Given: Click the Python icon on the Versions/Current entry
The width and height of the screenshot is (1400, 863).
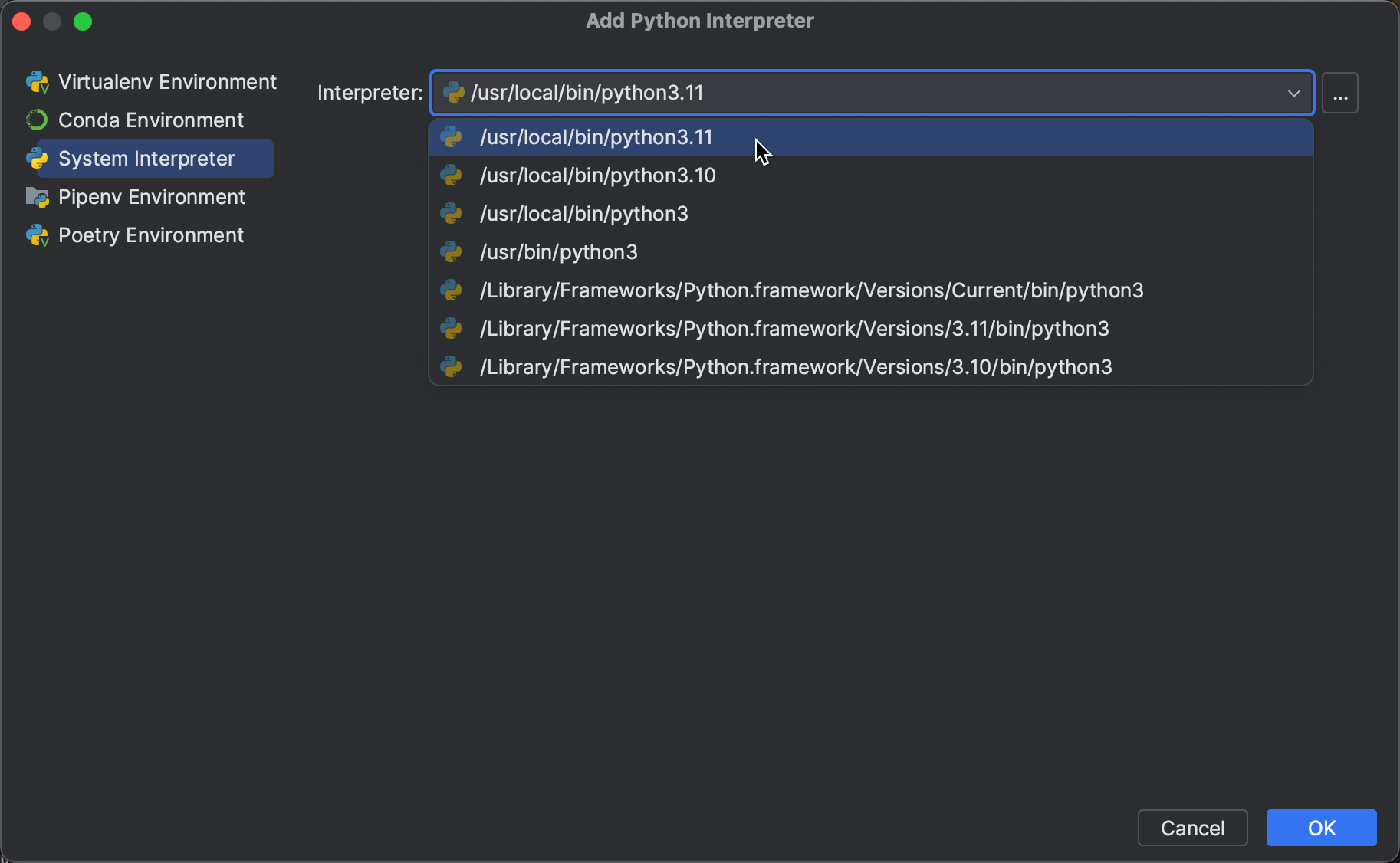Looking at the screenshot, I should (x=452, y=290).
